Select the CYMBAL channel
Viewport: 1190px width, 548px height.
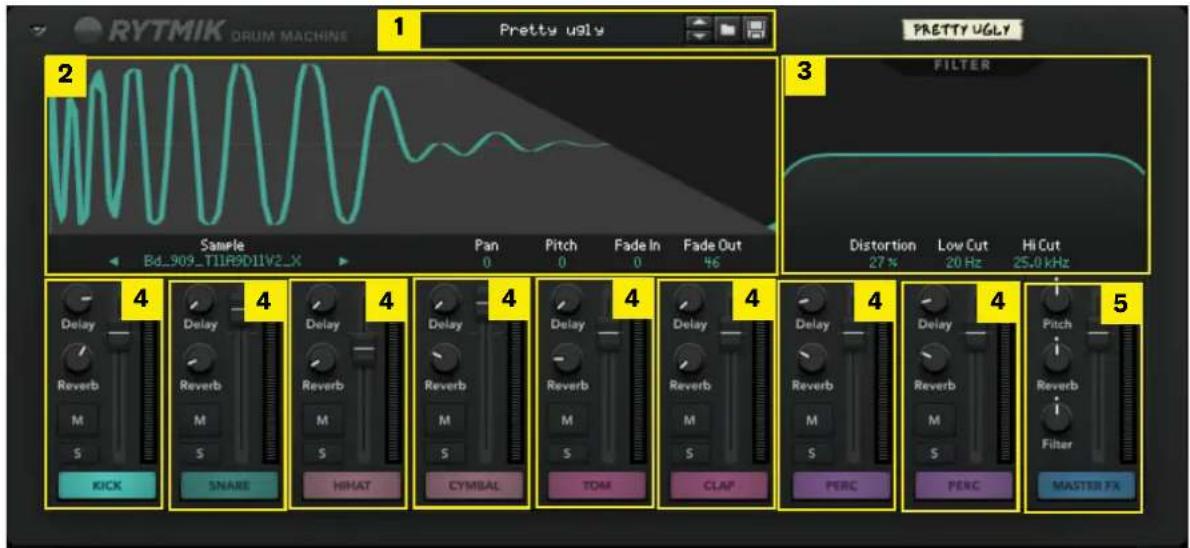coord(474,484)
